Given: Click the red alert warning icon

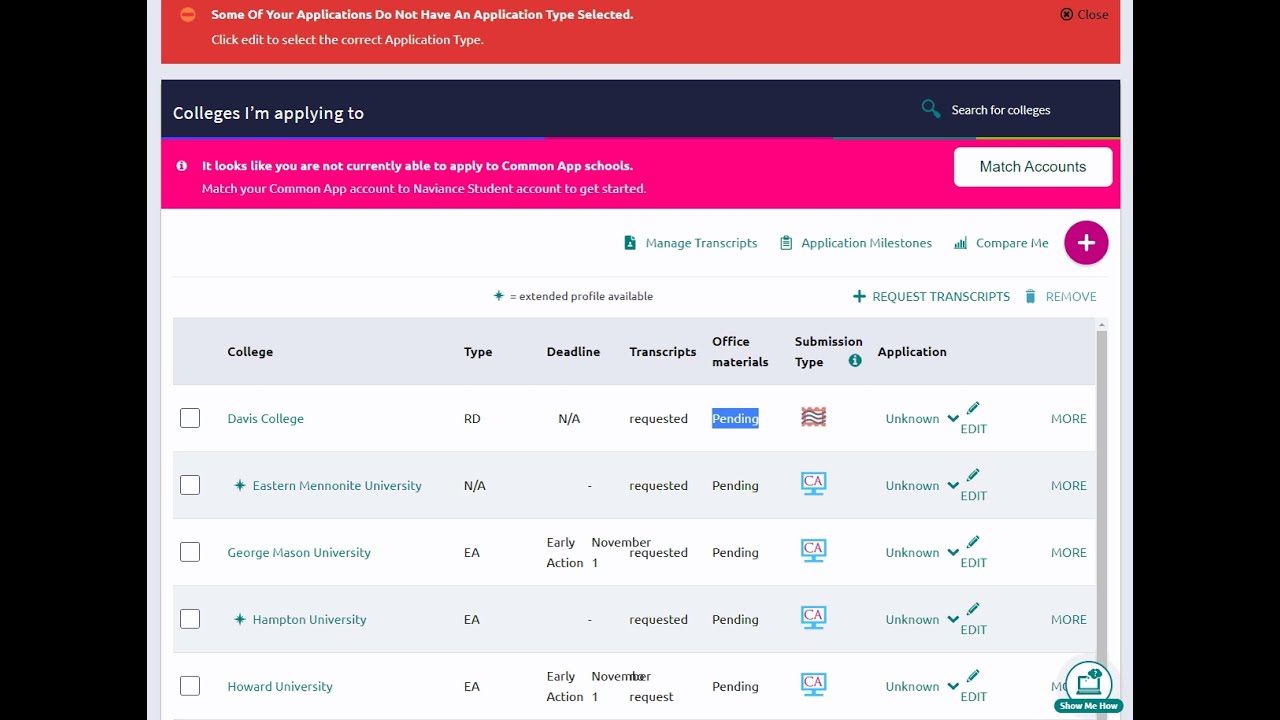Looking at the screenshot, I should [x=188, y=14].
